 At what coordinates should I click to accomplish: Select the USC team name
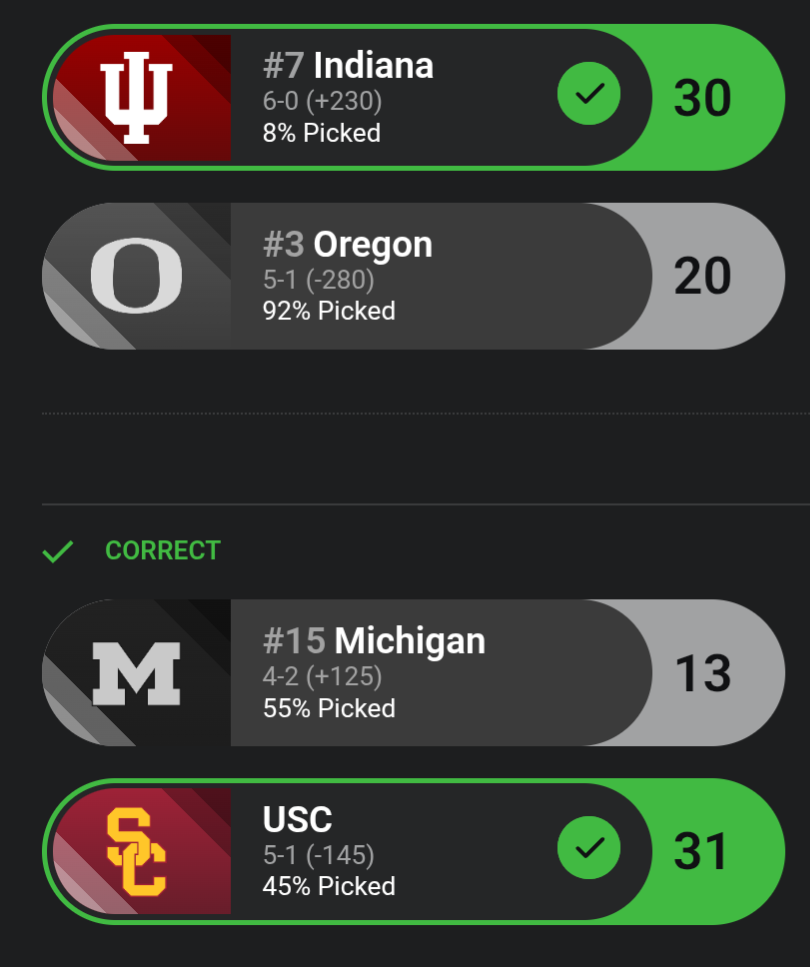click(x=297, y=820)
